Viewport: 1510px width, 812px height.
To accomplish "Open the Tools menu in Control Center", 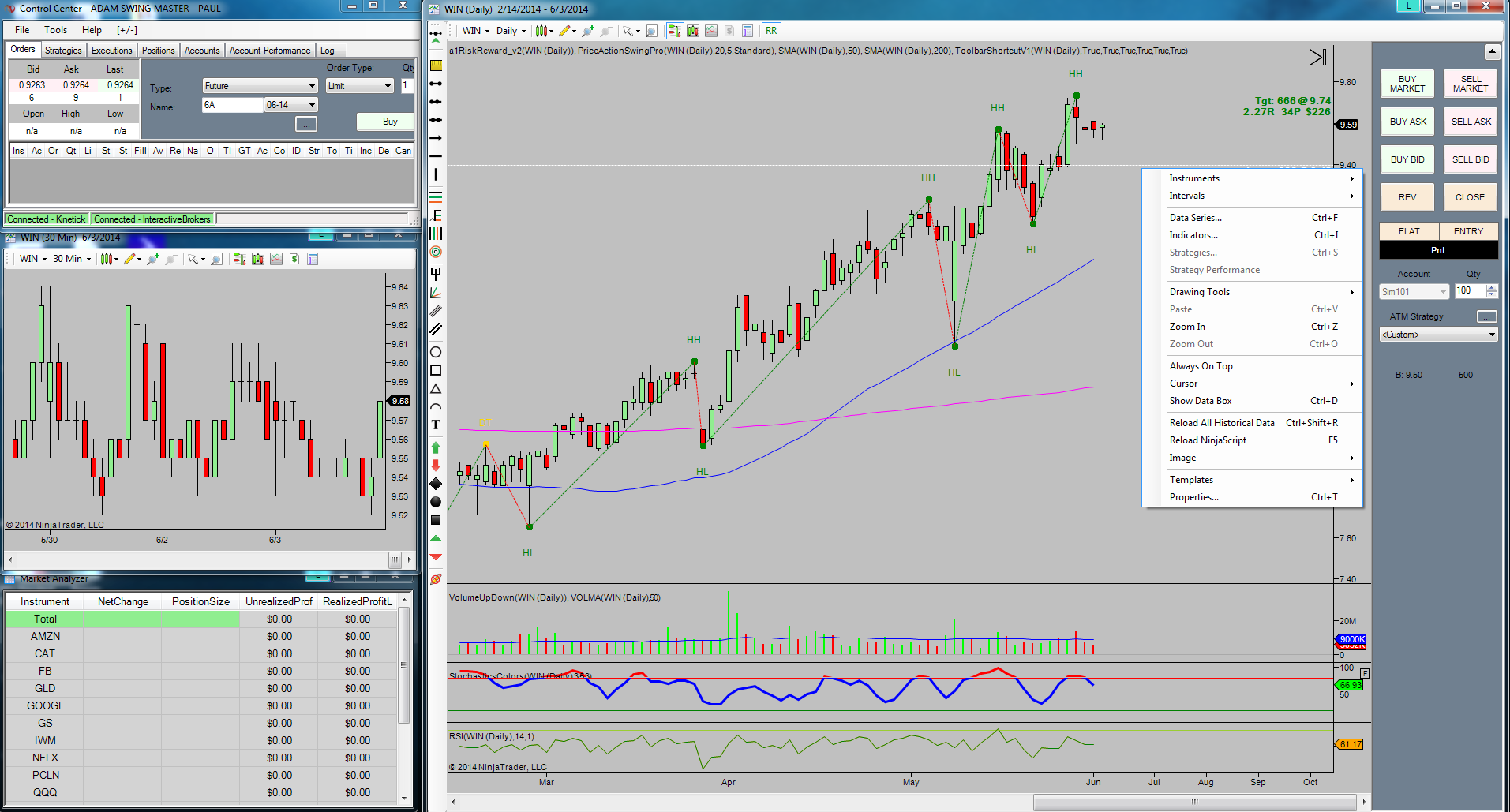I will 55,30.
